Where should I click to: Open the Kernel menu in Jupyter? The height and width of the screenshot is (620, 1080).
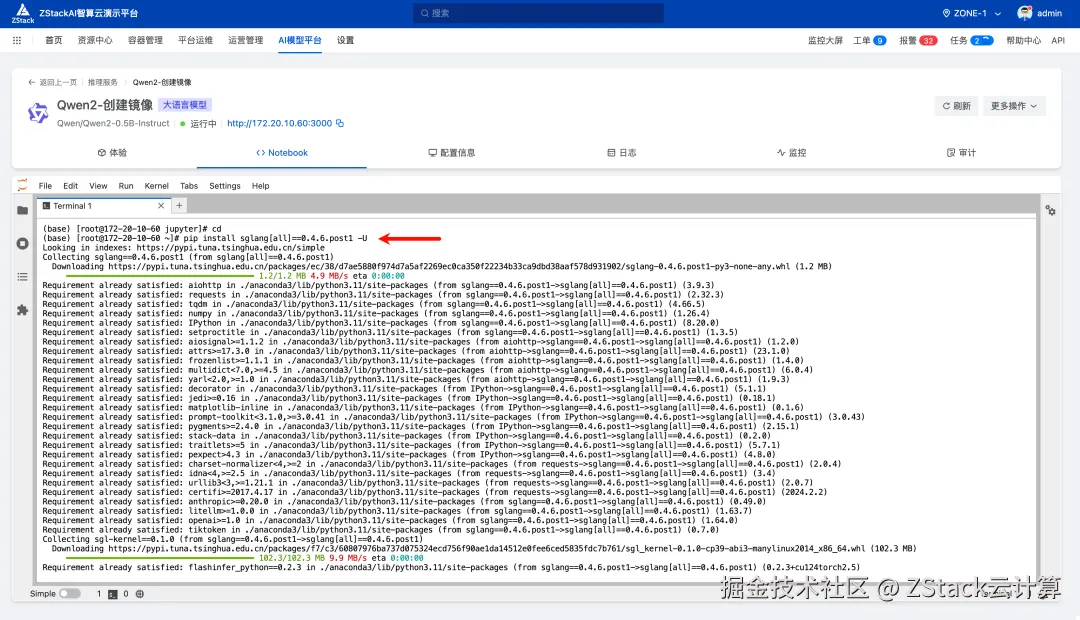156,185
